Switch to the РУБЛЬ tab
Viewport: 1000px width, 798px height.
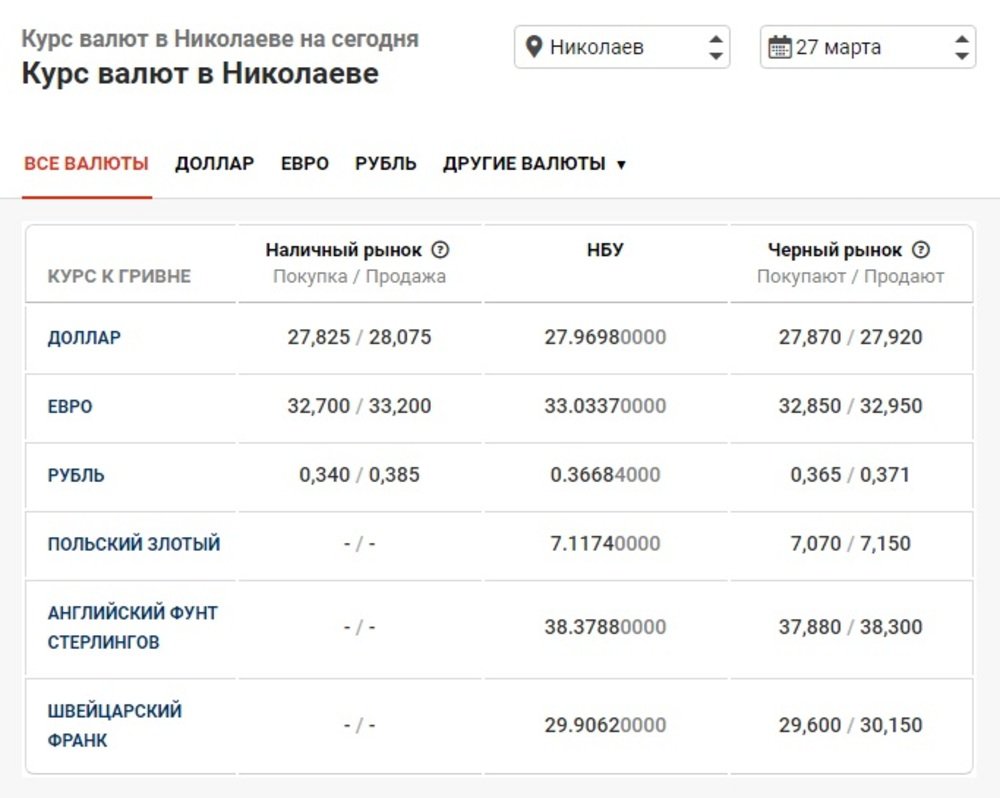[x=386, y=164]
